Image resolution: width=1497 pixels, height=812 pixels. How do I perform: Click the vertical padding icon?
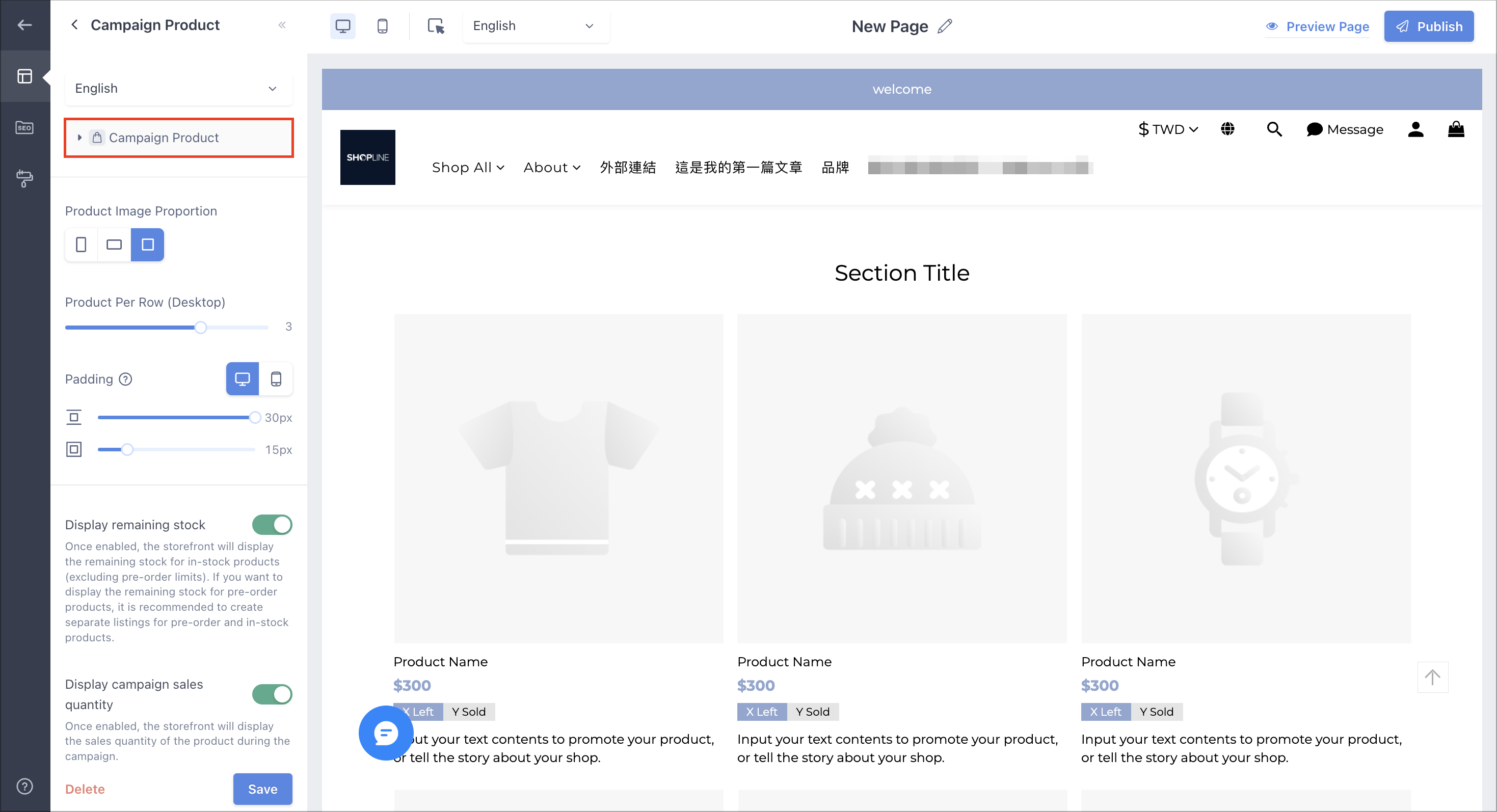point(74,418)
